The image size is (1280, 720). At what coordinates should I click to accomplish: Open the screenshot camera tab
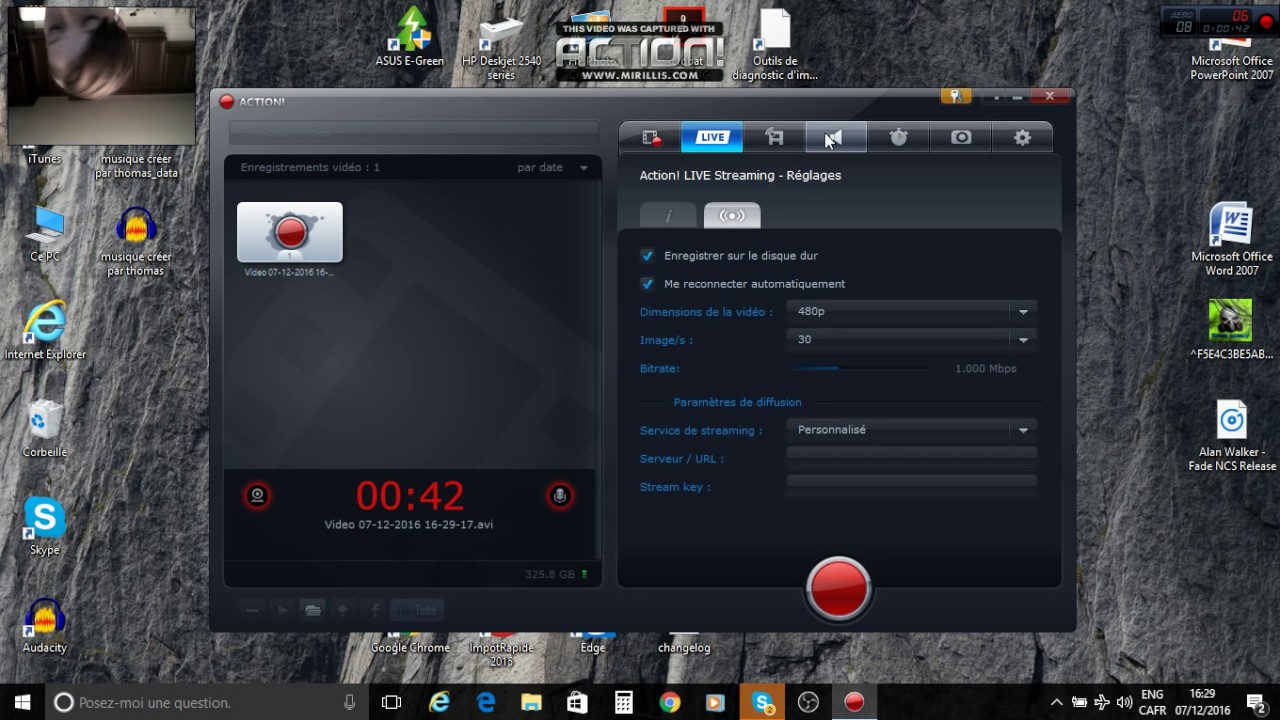pos(960,137)
